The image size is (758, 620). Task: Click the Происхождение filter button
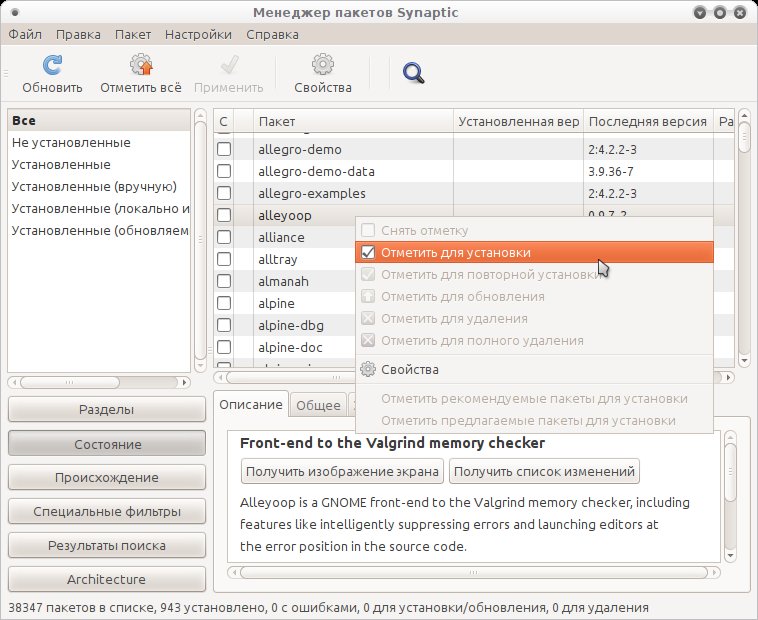tap(107, 477)
